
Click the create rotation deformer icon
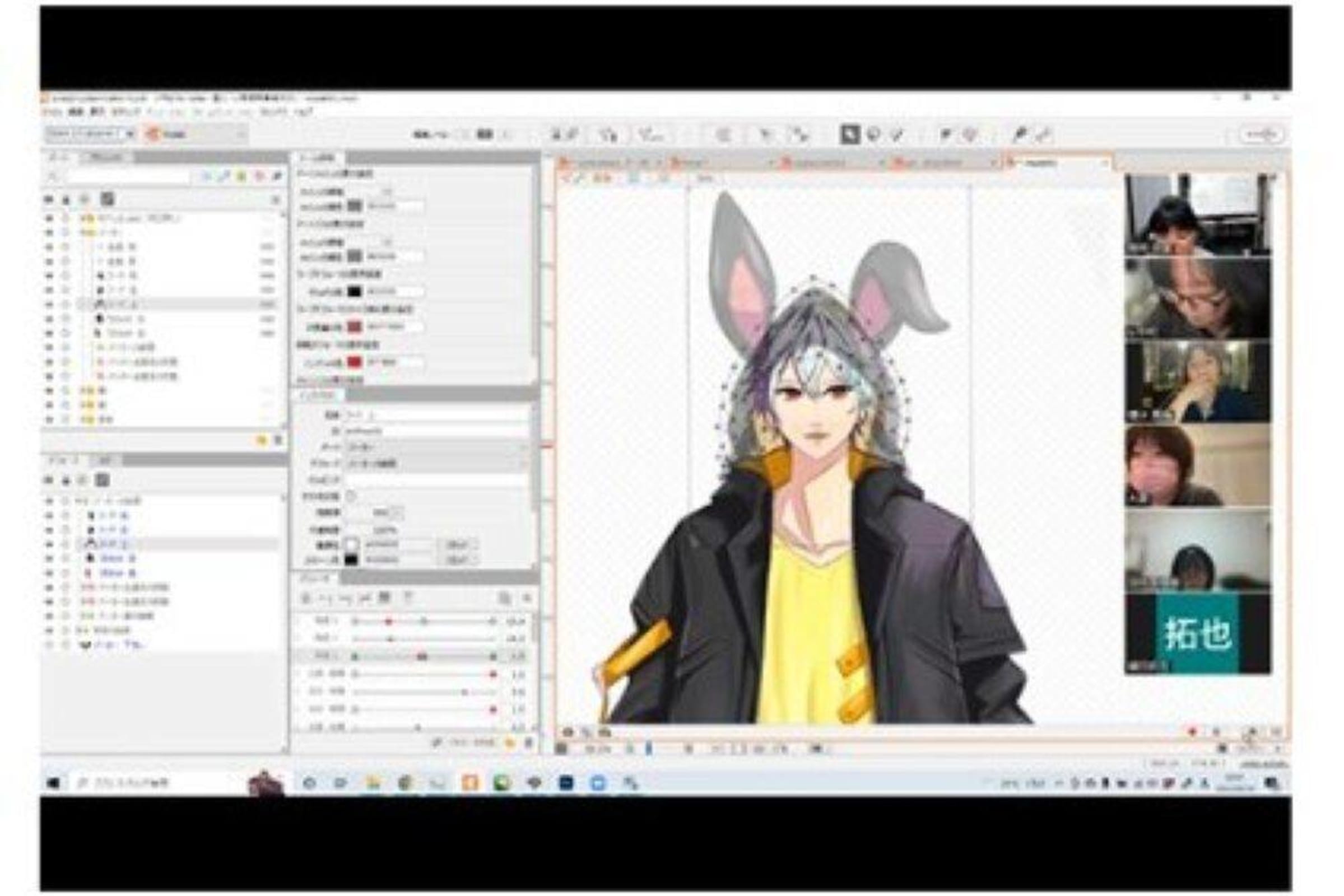650,135
